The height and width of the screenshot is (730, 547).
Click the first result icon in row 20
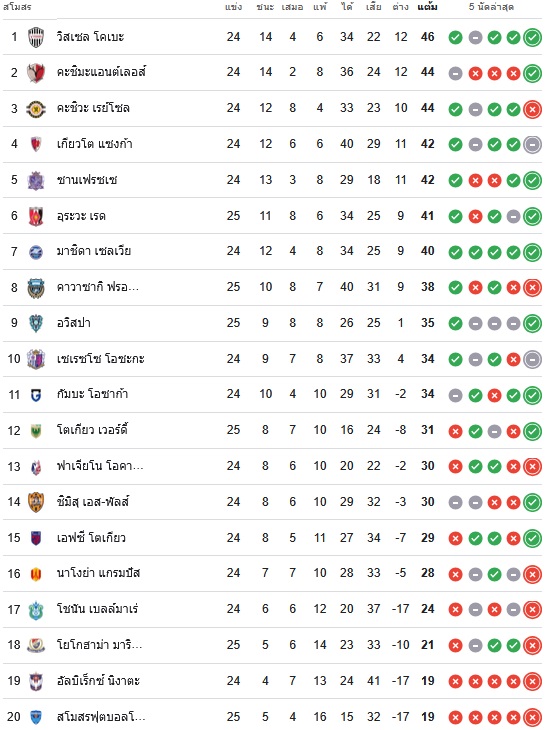pos(455,717)
